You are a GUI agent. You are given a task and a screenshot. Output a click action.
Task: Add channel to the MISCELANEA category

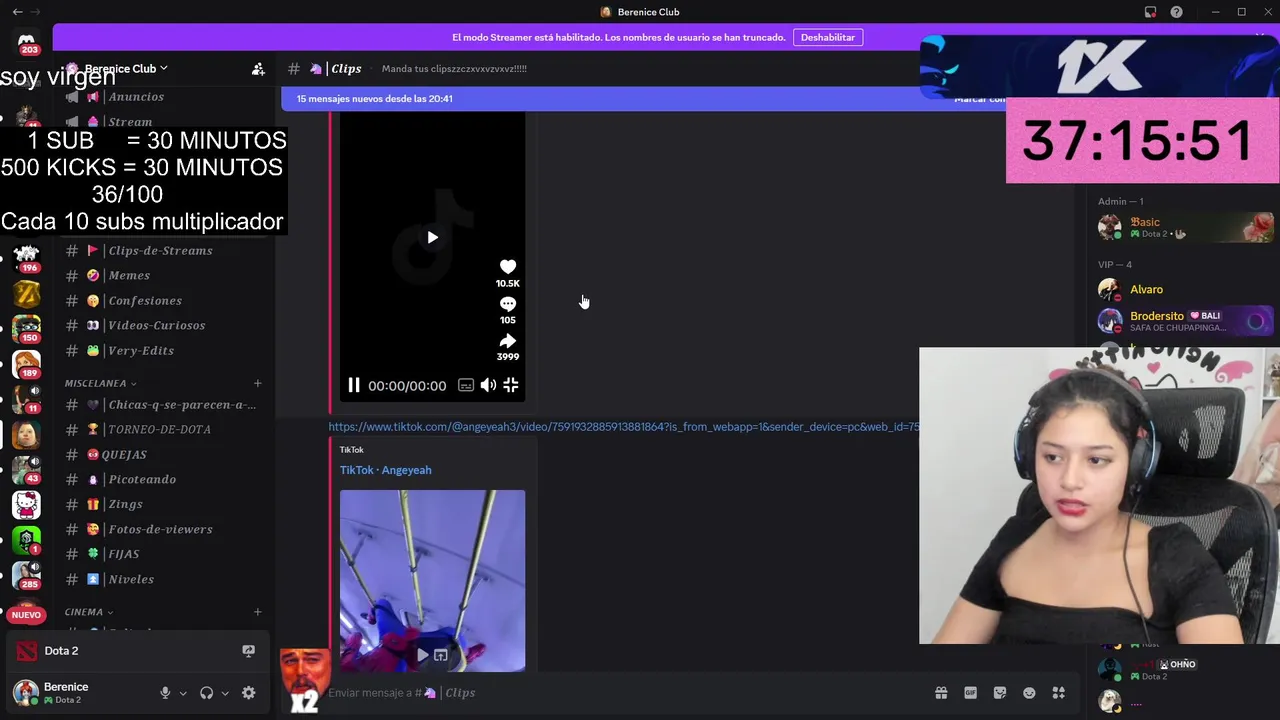click(257, 383)
